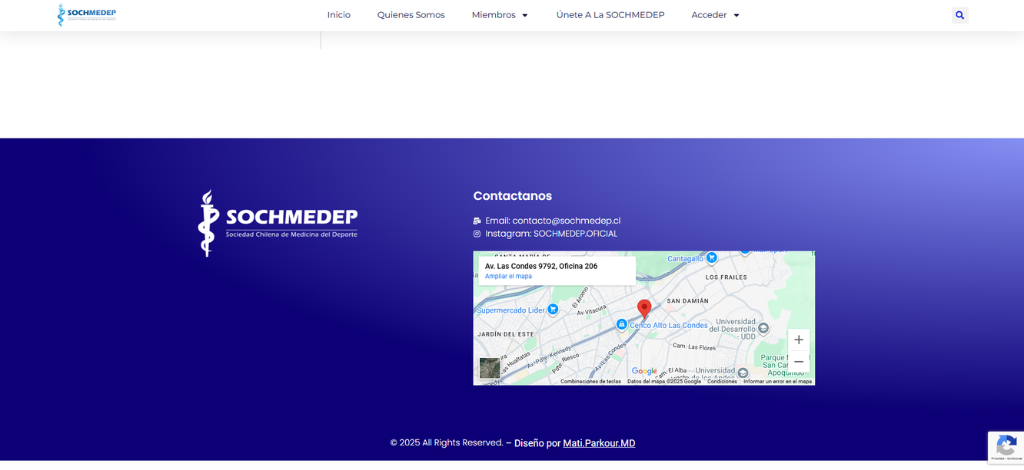Zoom out the map with minus button
This screenshot has width=1024, height=470.
(798, 362)
